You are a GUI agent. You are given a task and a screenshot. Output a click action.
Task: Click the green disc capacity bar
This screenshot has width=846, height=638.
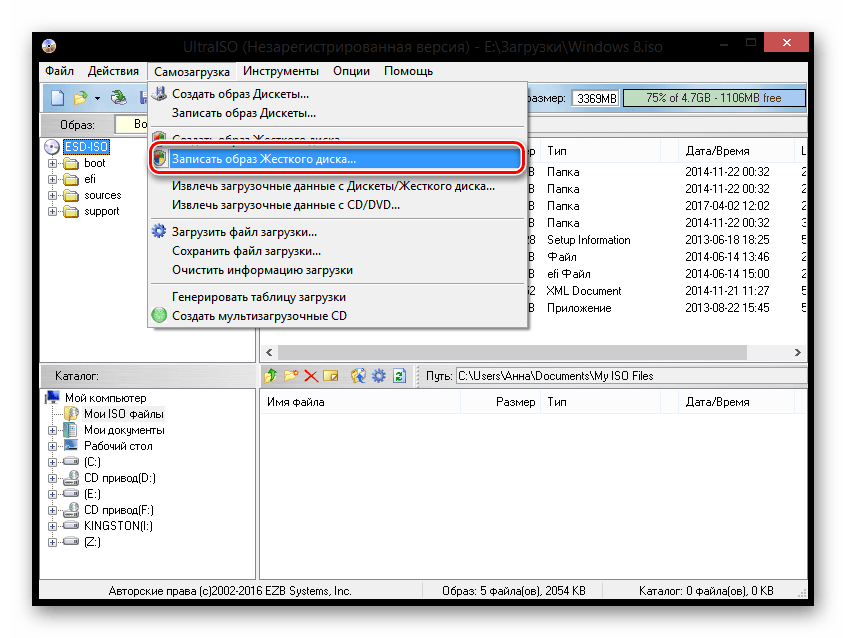712,98
